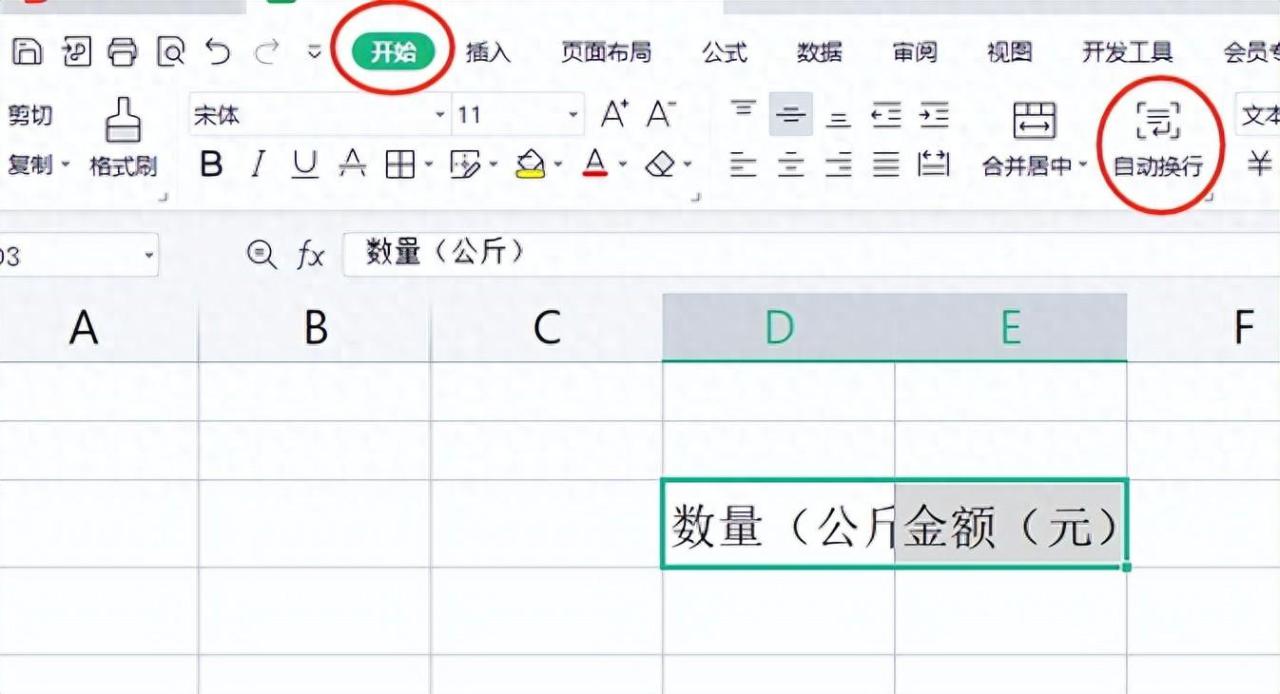The image size is (1280, 694).
Task: Select column D header
Action: point(779,327)
